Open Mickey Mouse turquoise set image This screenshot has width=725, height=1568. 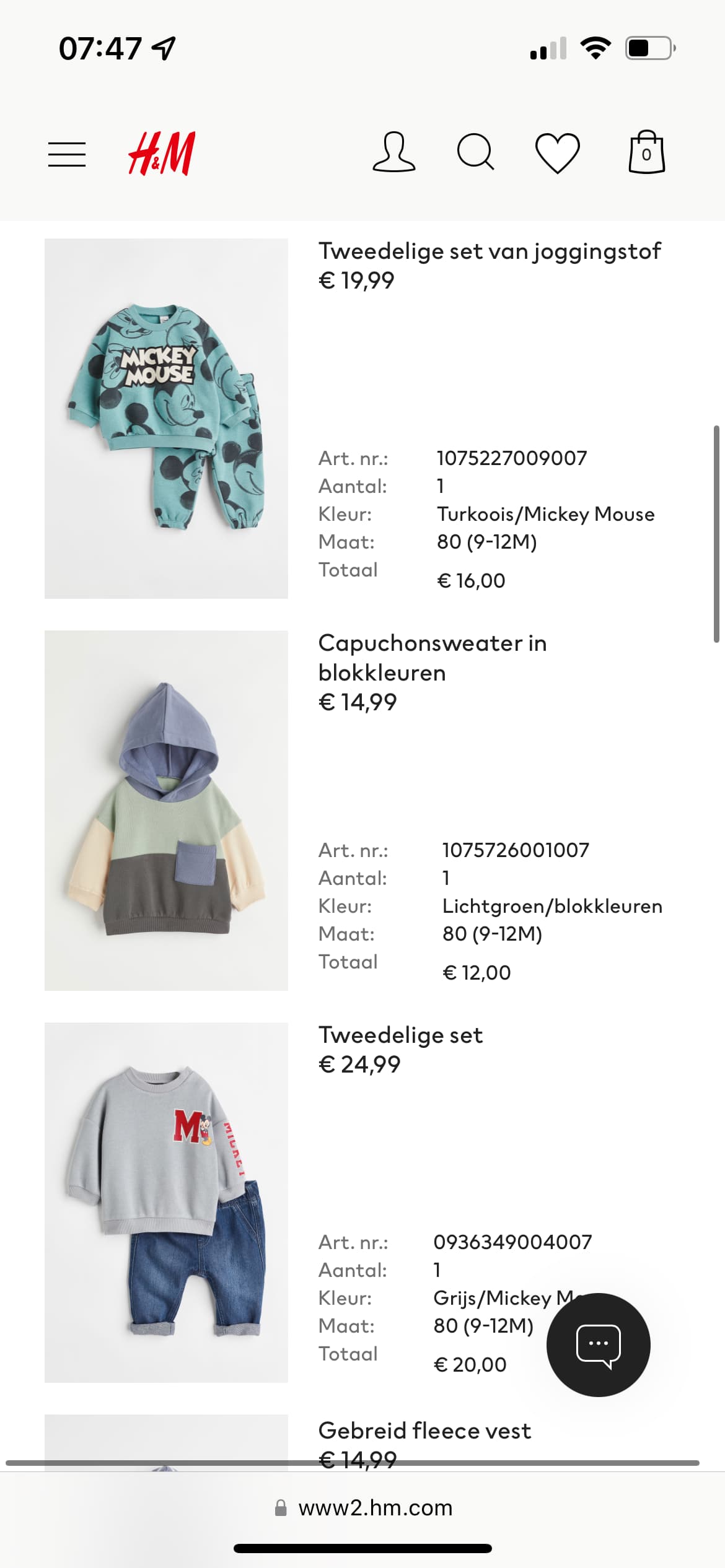click(166, 419)
